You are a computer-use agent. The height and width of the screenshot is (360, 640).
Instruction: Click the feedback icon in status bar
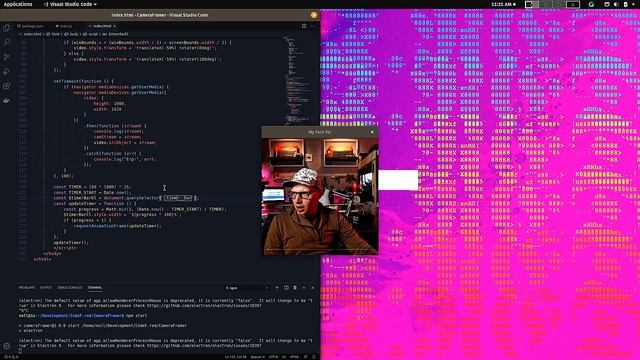[x=306, y=357]
